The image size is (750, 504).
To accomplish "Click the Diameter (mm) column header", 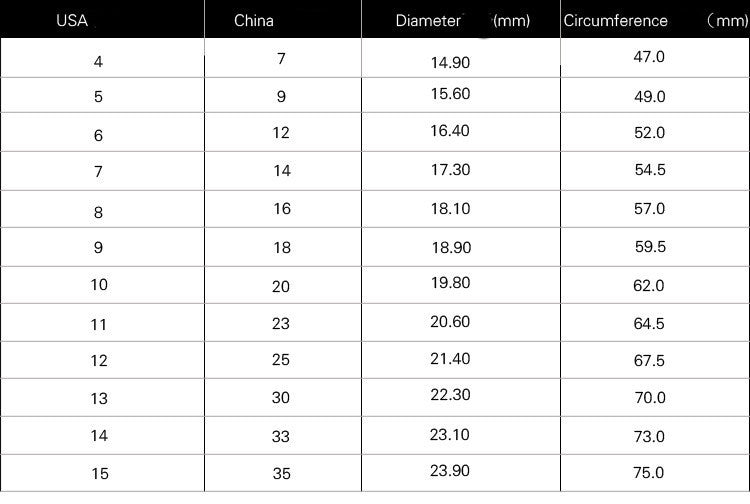I will point(462,20).
